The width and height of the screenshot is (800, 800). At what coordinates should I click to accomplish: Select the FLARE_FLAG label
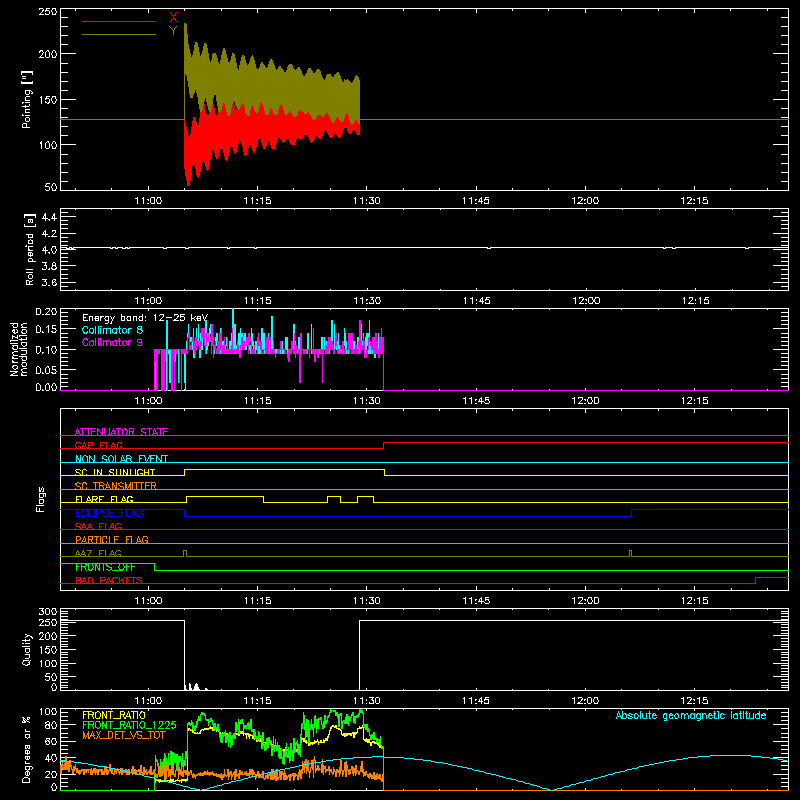tap(104, 499)
